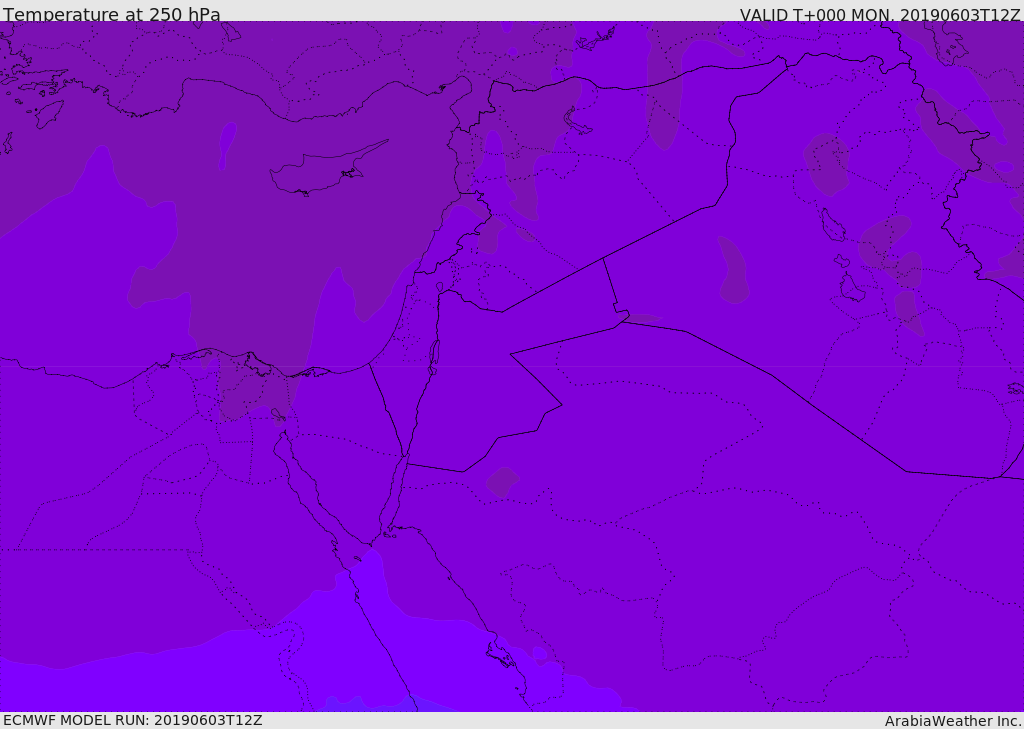Viewport: 1024px width, 729px height.
Task: Click the 'ECMWF MODEL RUN: 20190603T12Z' text
Action: [133, 720]
